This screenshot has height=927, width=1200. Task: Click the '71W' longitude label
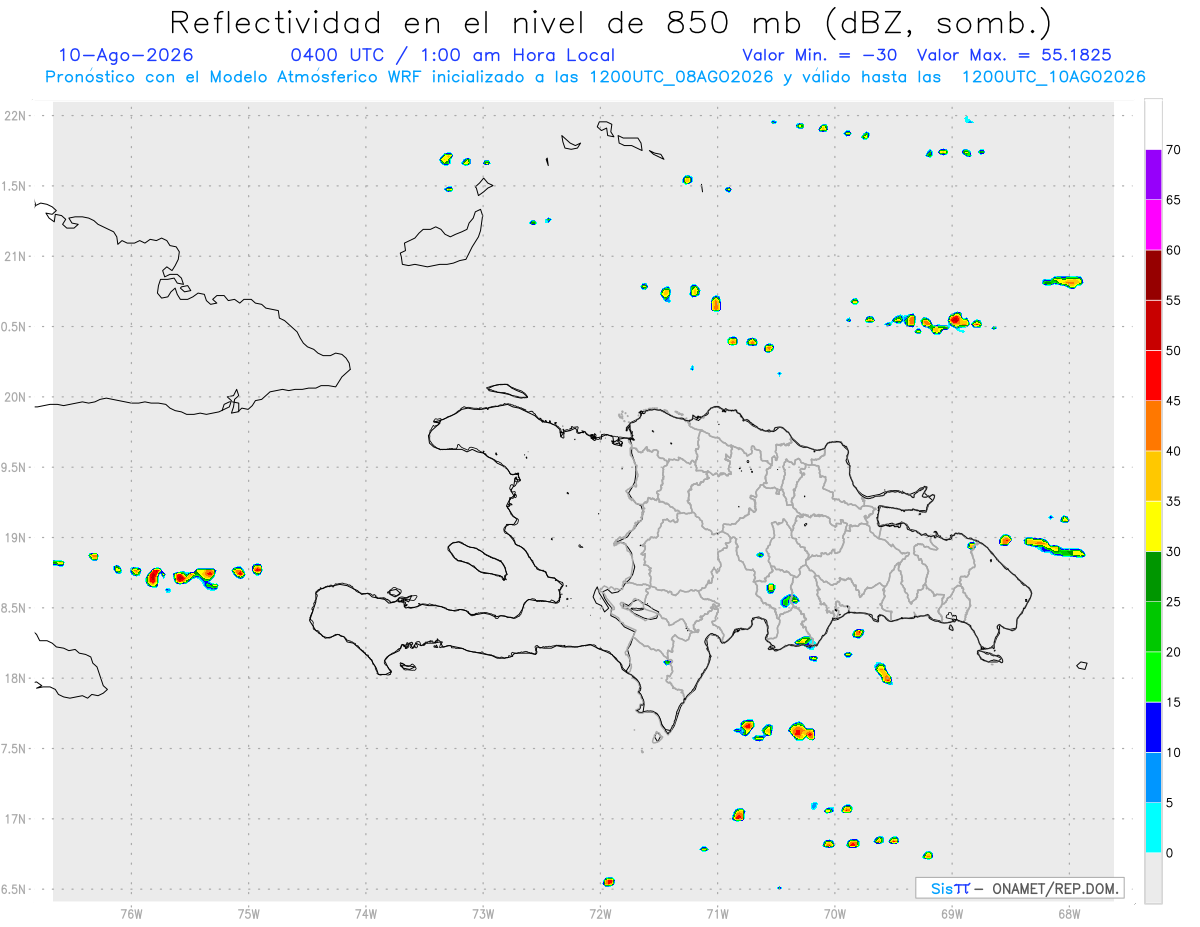[x=717, y=914]
